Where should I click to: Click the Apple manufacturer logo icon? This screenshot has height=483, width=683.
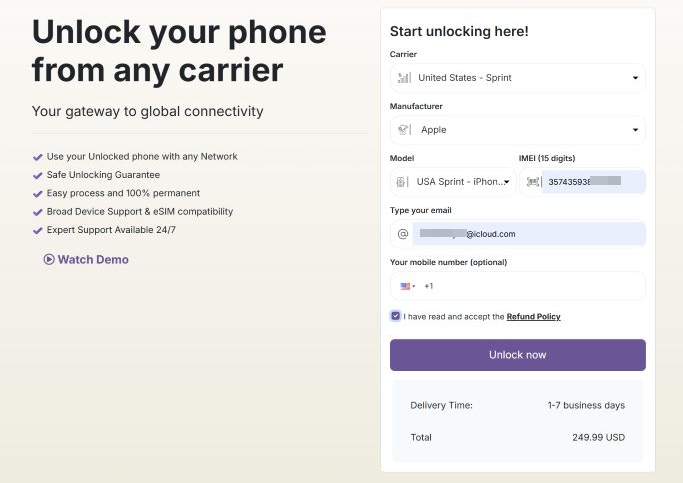click(x=404, y=130)
